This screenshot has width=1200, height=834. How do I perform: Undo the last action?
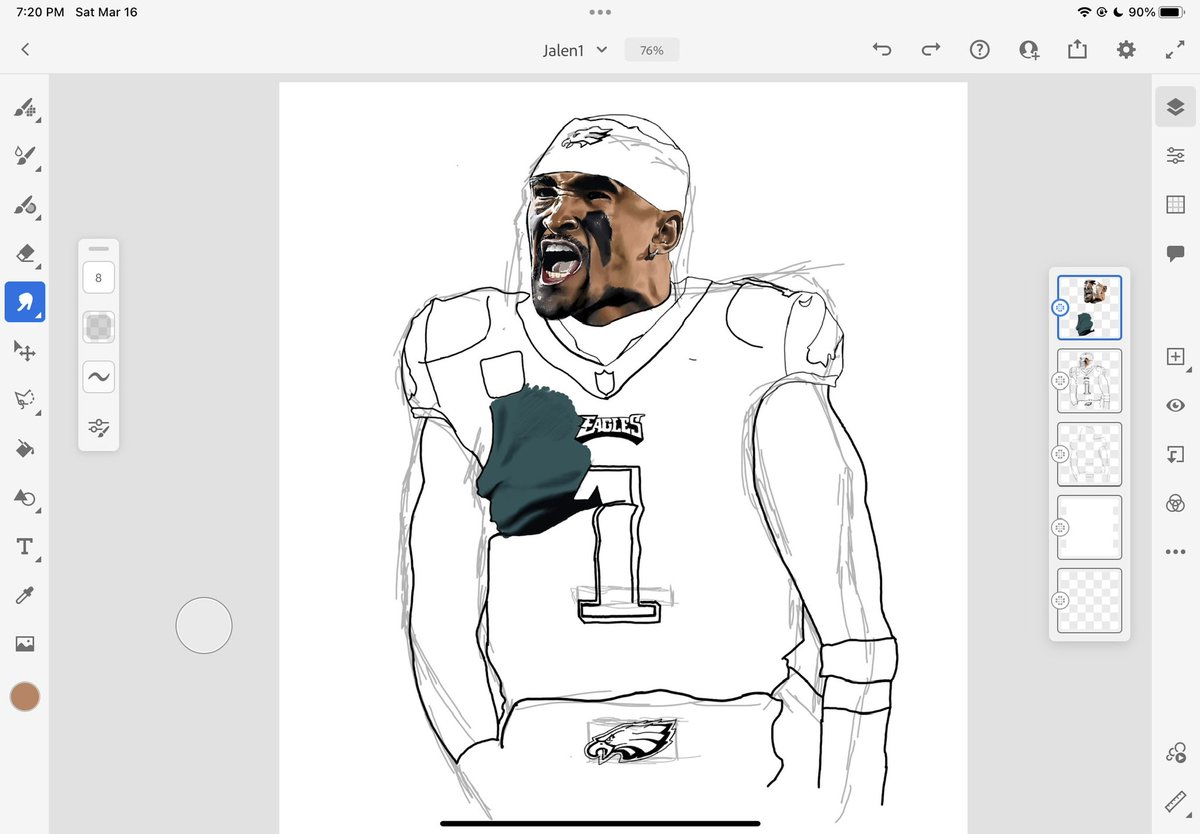(x=882, y=49)
